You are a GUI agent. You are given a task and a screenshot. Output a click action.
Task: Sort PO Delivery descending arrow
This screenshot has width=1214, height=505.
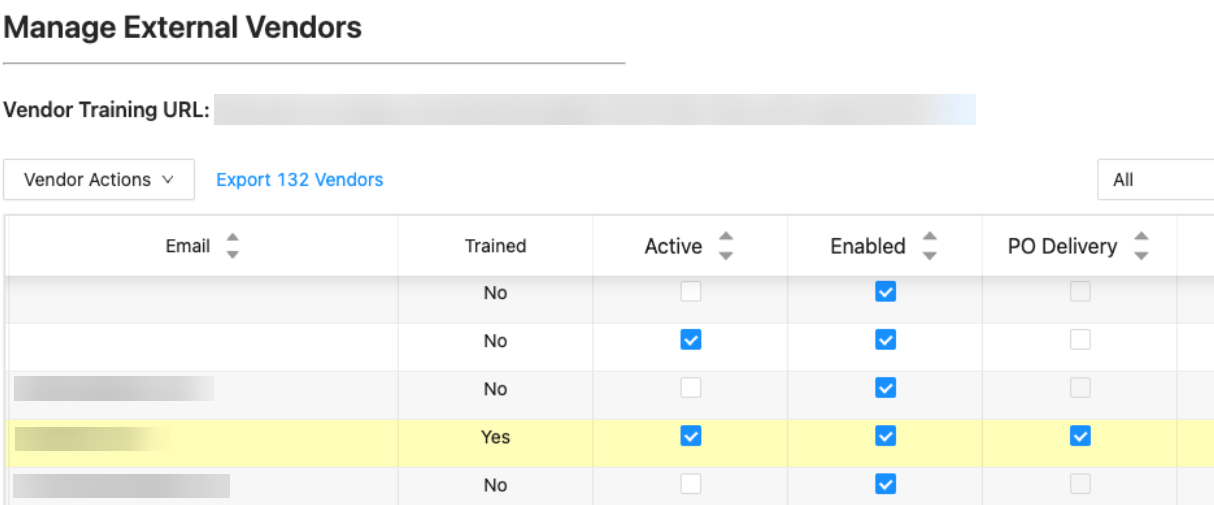point(1141,254)
